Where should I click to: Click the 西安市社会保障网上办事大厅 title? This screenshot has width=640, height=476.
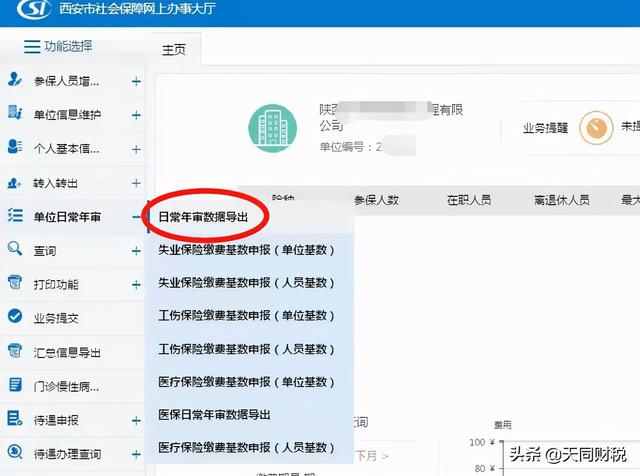pos(138,9)
